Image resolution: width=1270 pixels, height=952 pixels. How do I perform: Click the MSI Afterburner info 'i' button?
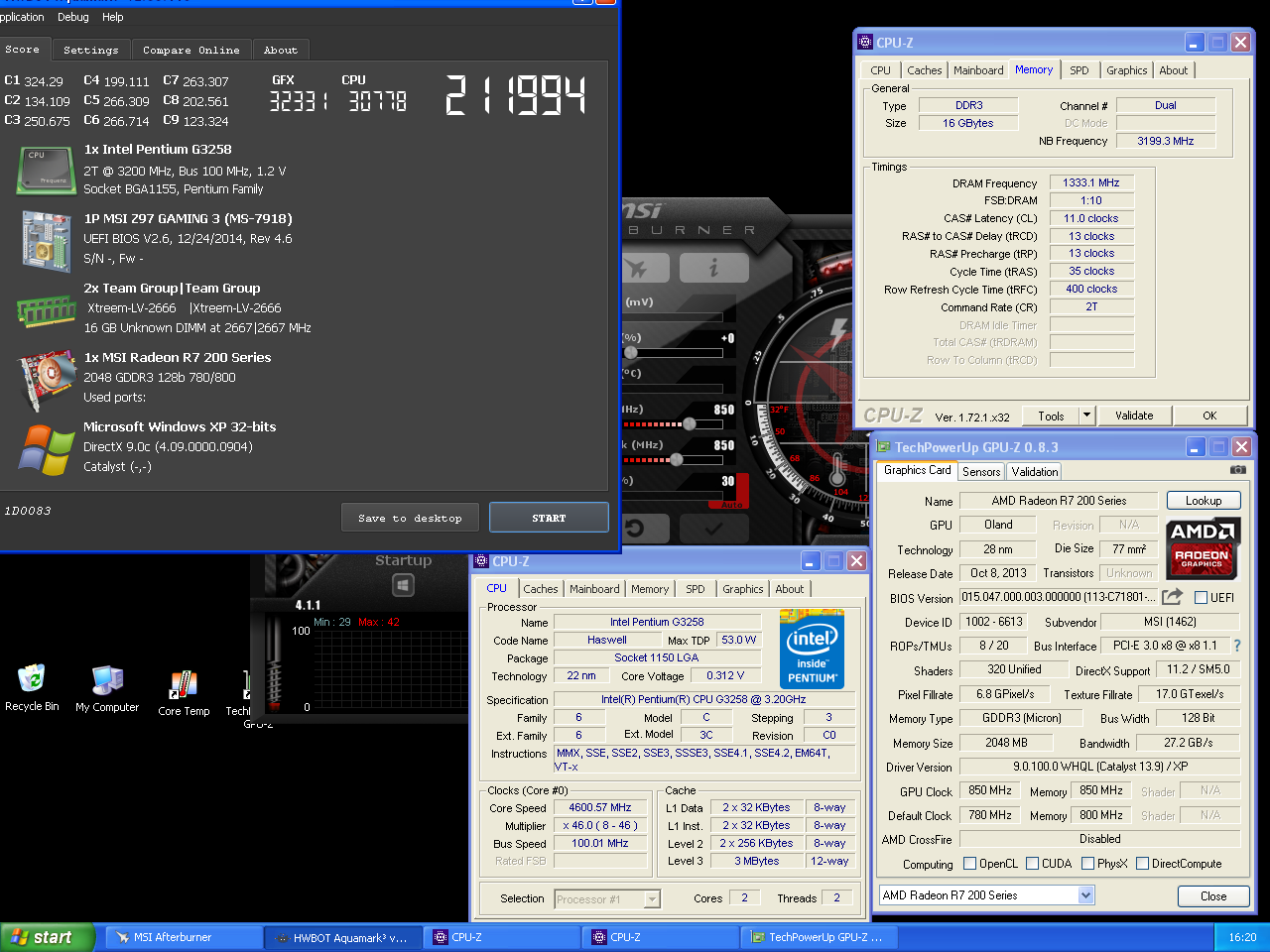pyautogui.click(x=713, y=267)
